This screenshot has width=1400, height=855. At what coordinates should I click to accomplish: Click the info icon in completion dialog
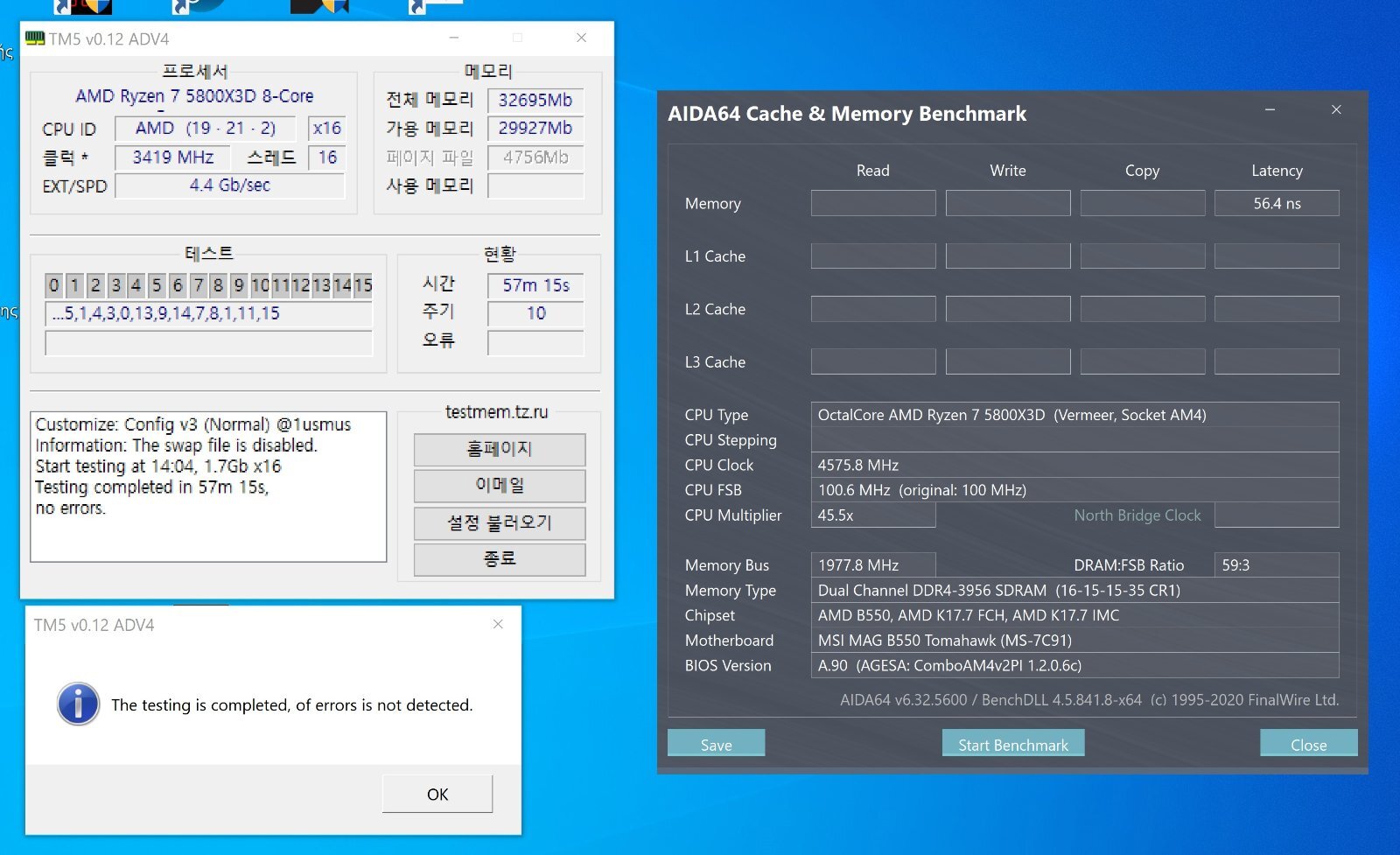pos(79,704)
